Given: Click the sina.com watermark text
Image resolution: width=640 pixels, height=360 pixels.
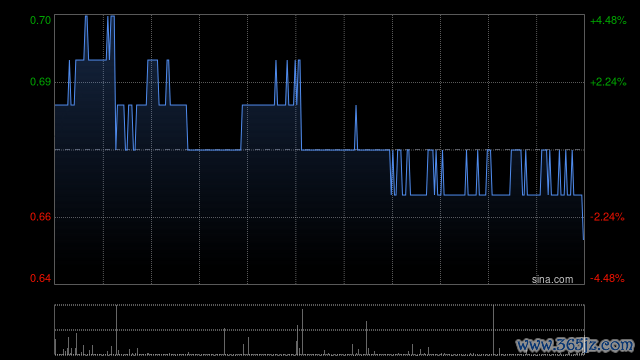Looking at the screenshot, I should (x=552, y=280).
